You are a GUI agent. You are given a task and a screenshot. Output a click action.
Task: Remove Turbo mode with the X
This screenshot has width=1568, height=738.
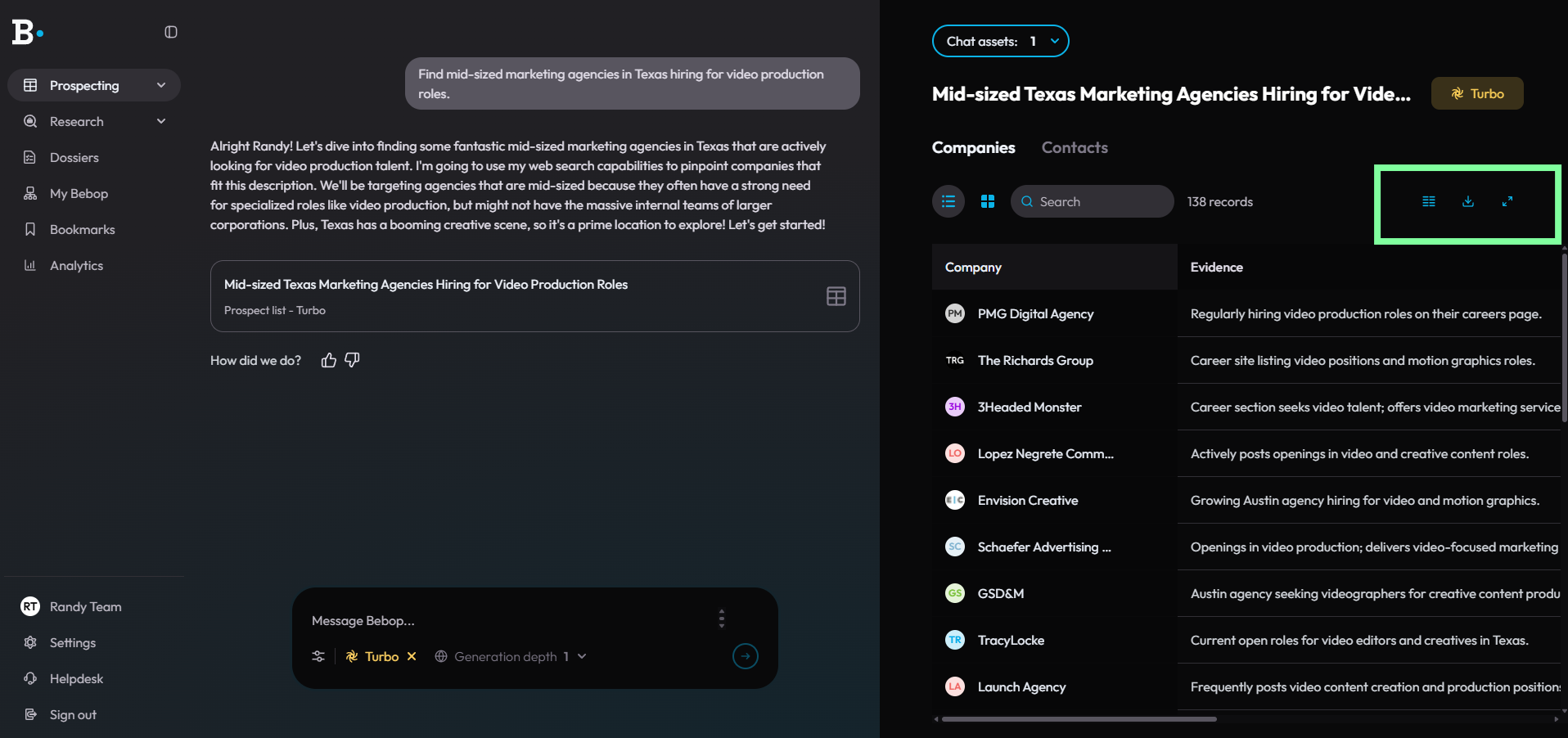click(x=412, y=656)
